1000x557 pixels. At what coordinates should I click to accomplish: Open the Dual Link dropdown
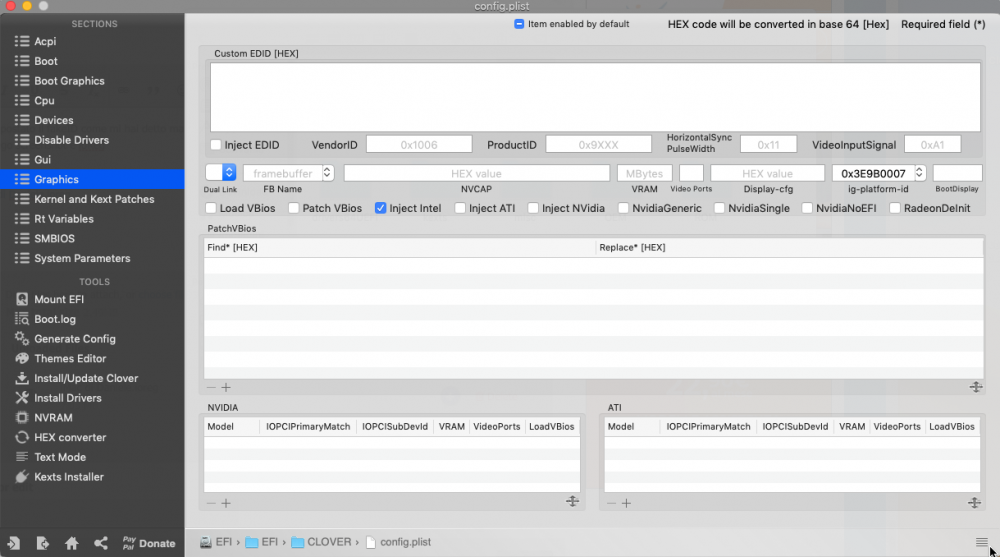221,172
